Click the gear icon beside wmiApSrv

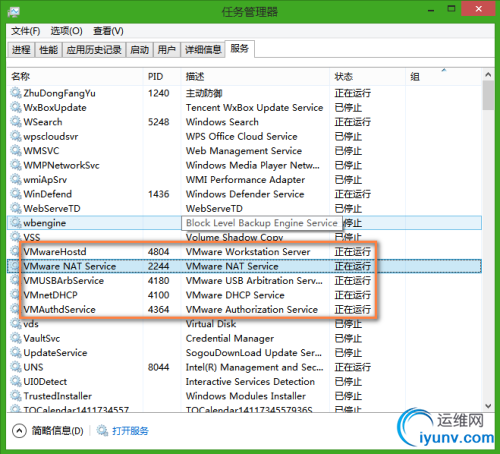click(x=16, y=179)
